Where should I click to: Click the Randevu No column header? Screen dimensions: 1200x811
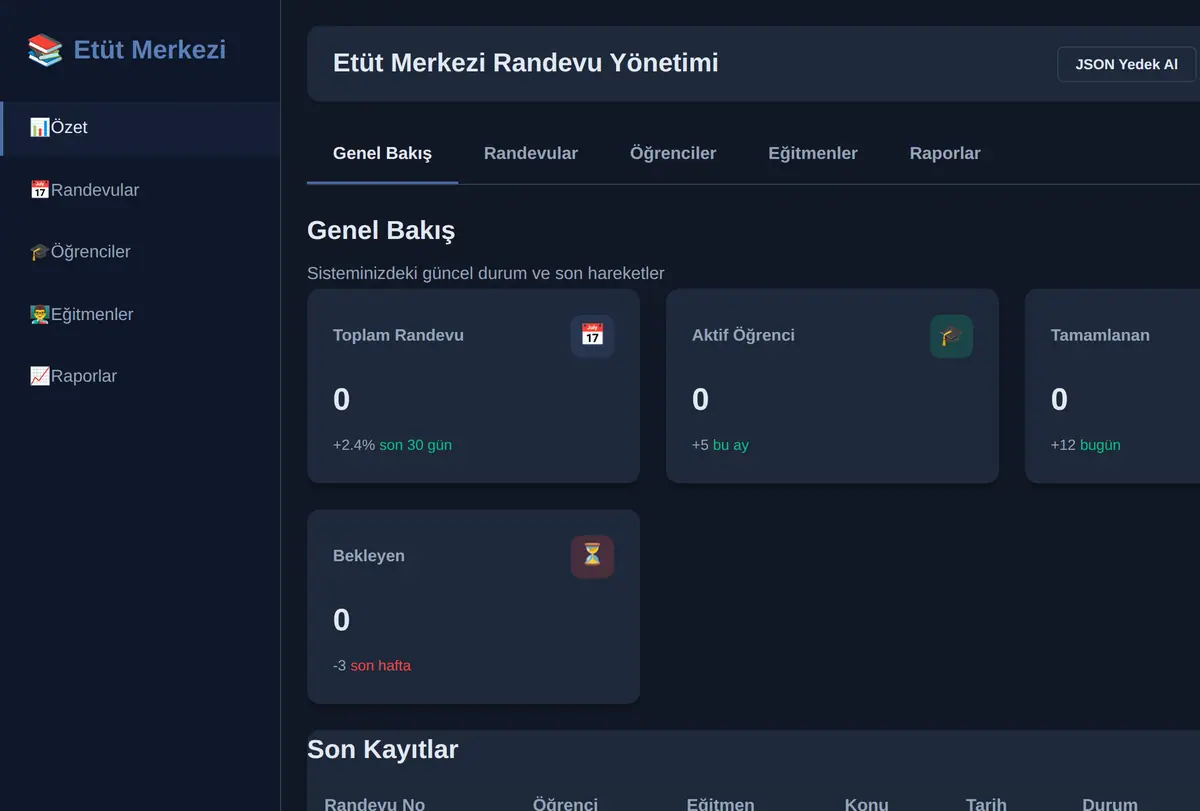(x=375, y=804)
